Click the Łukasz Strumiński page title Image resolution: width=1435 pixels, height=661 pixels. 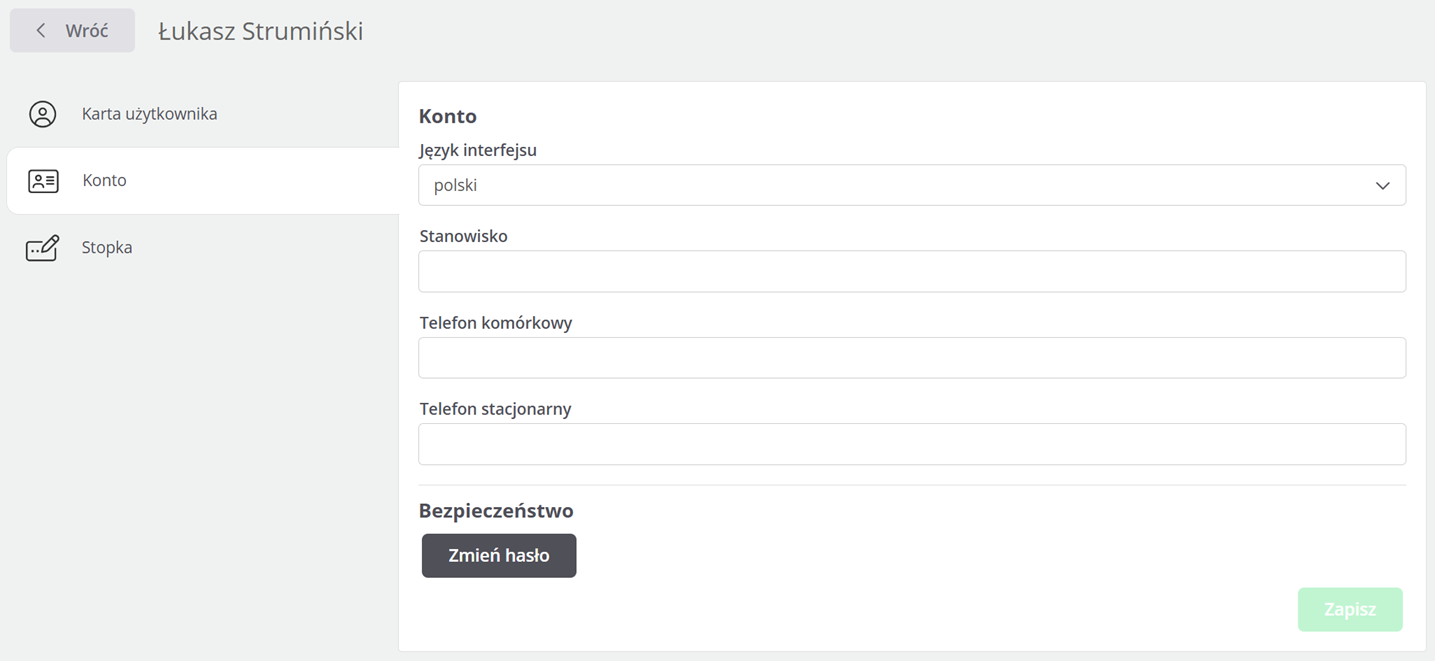261,31
